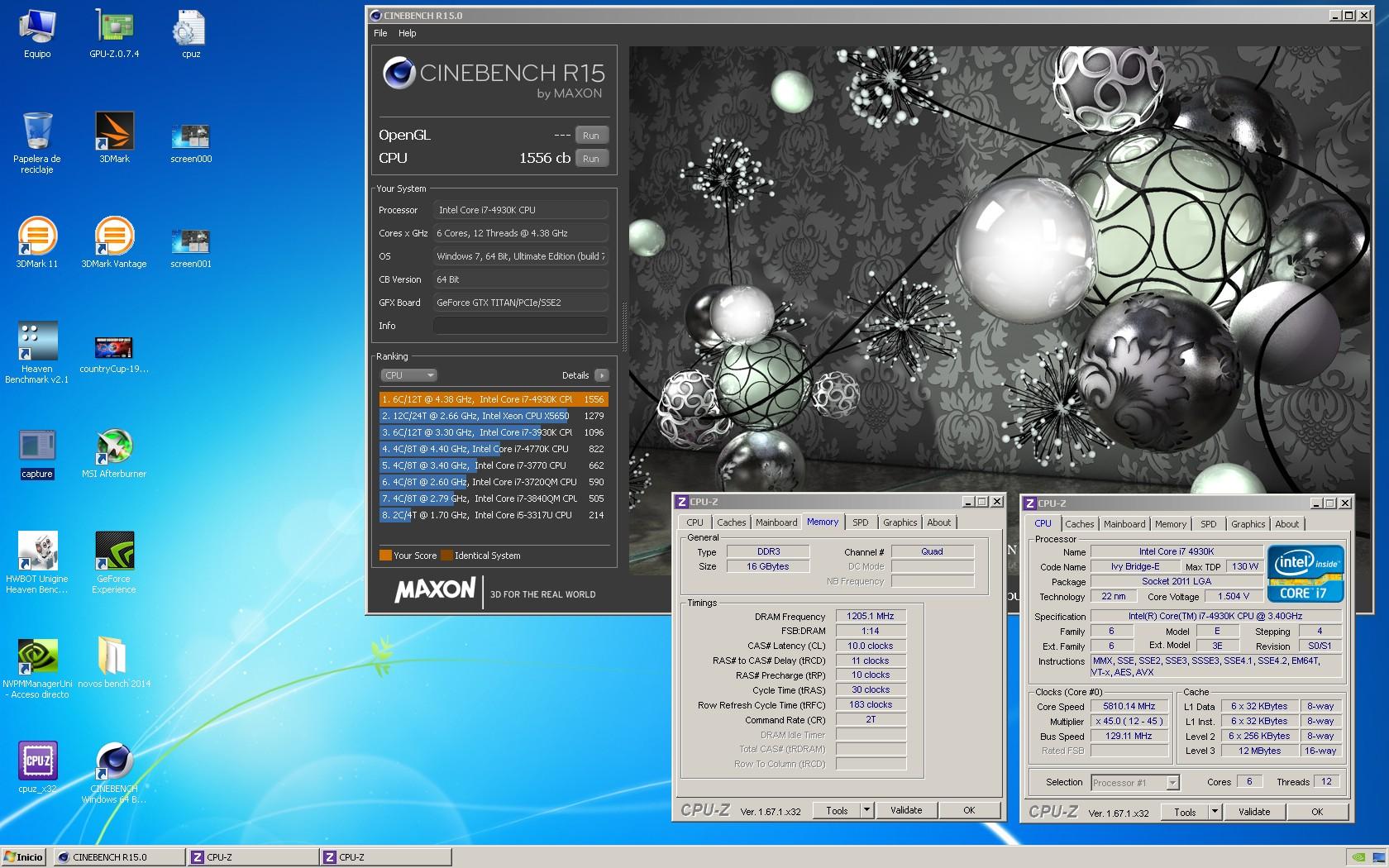Open Caches tab in right CPU-Z window
This screenshot has width=1389, height=868.
(x=1079, y=524)
